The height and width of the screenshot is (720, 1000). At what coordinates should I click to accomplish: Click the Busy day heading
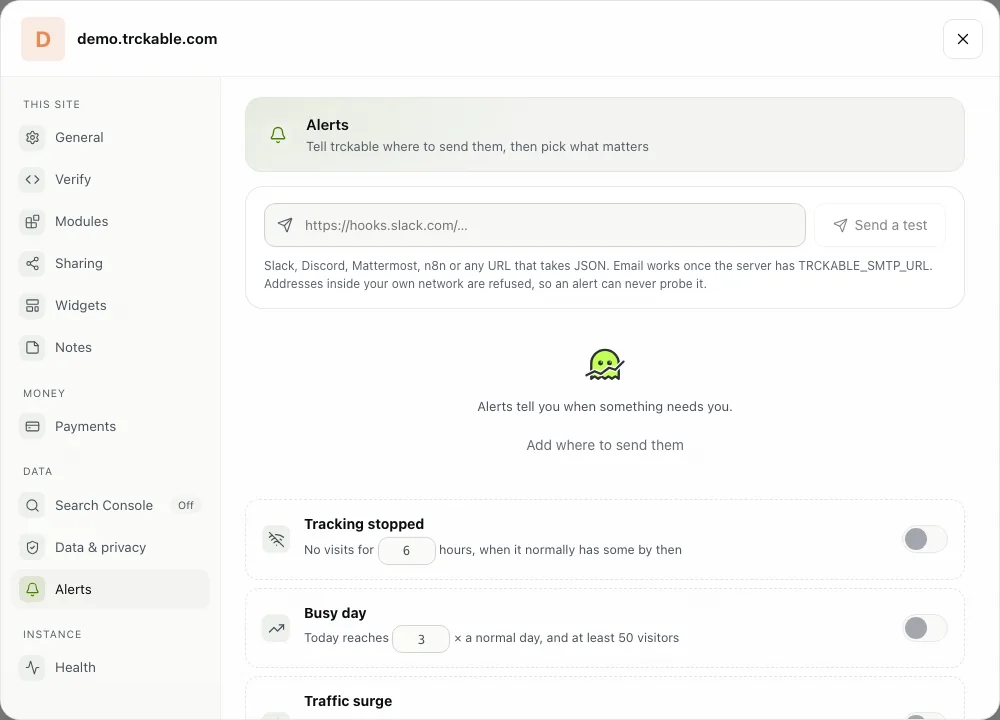click(x=335, y=613)
